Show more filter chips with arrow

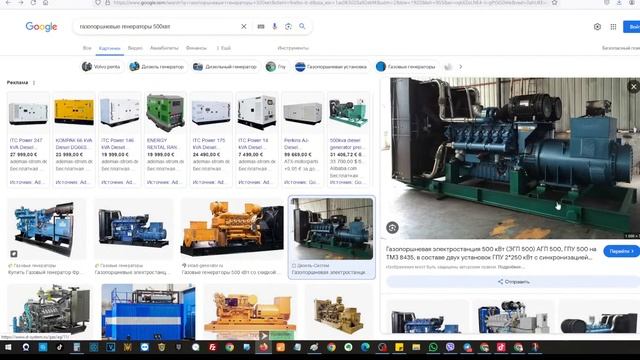(x=460, y=67)
